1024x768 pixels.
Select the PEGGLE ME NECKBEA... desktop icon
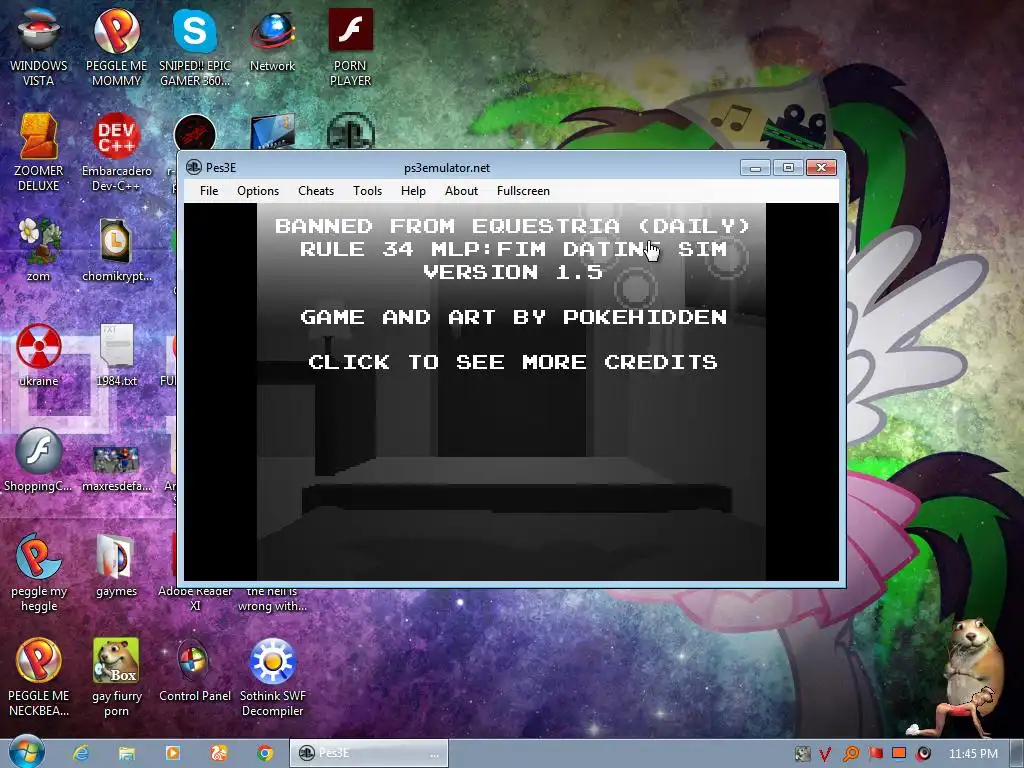pyautogui.click(x=39, y=677)
